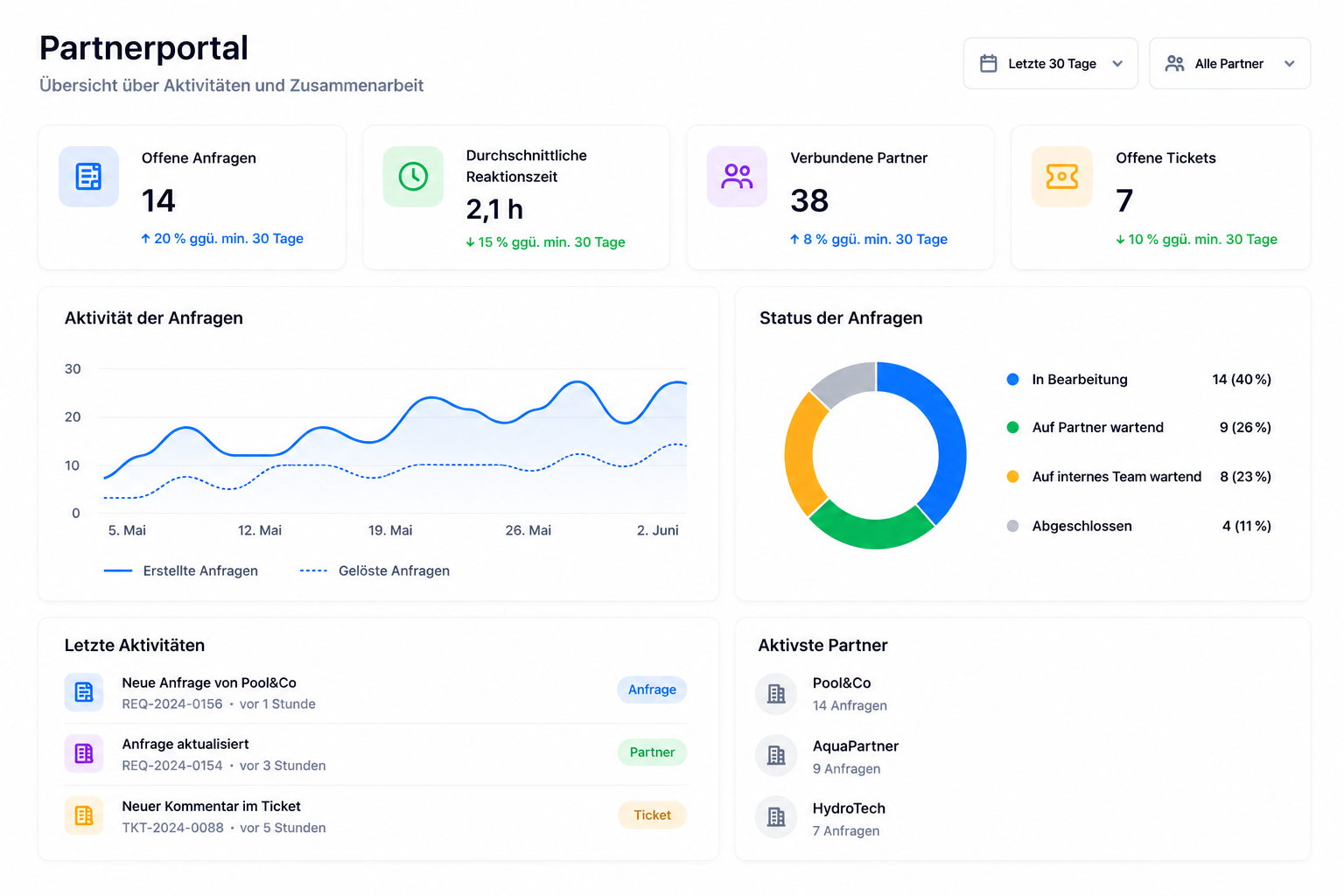Click the green clock icon for Reaktionszeit

pos(413,177)
